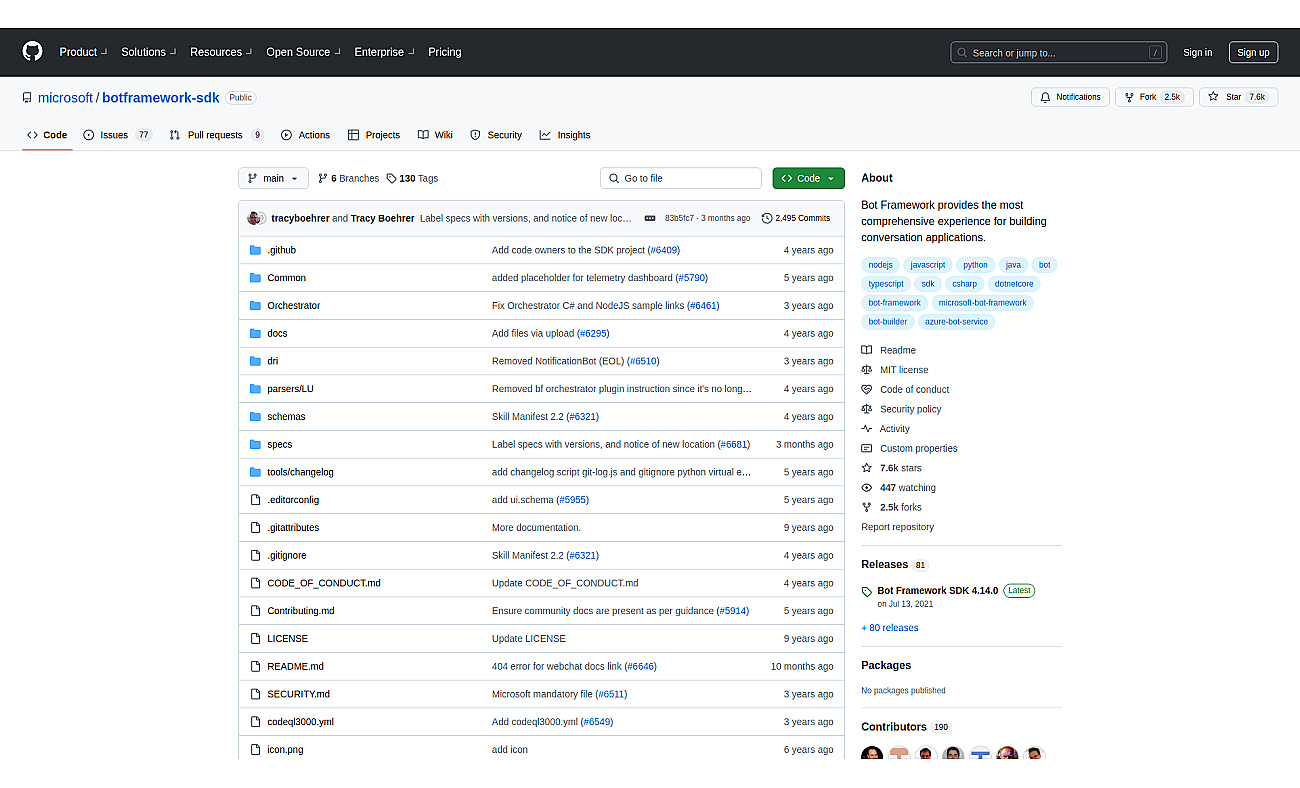Click the SECURITY.md file icon
The image size is (1300, 788).
pos(255,694)
